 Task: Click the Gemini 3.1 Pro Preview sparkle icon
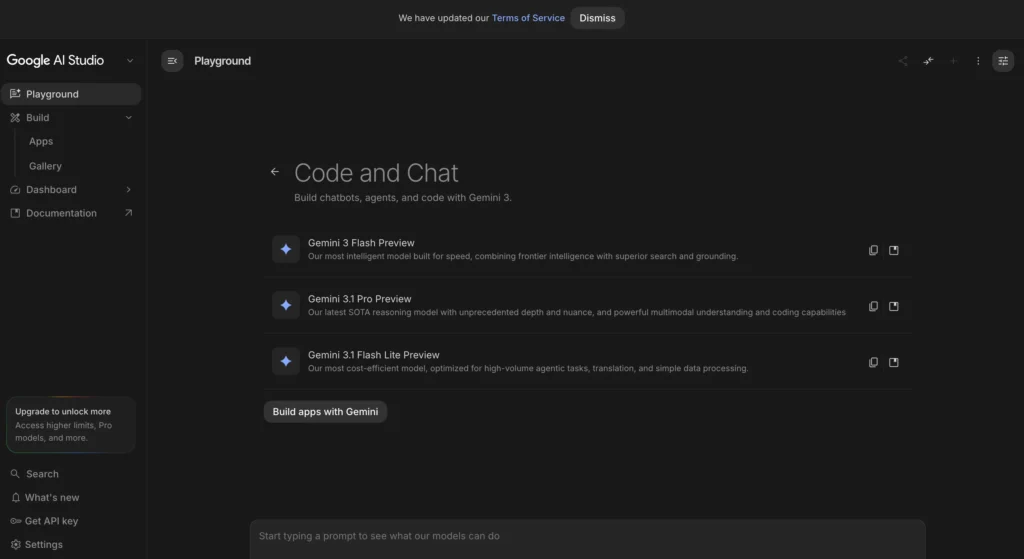(286, 305)
